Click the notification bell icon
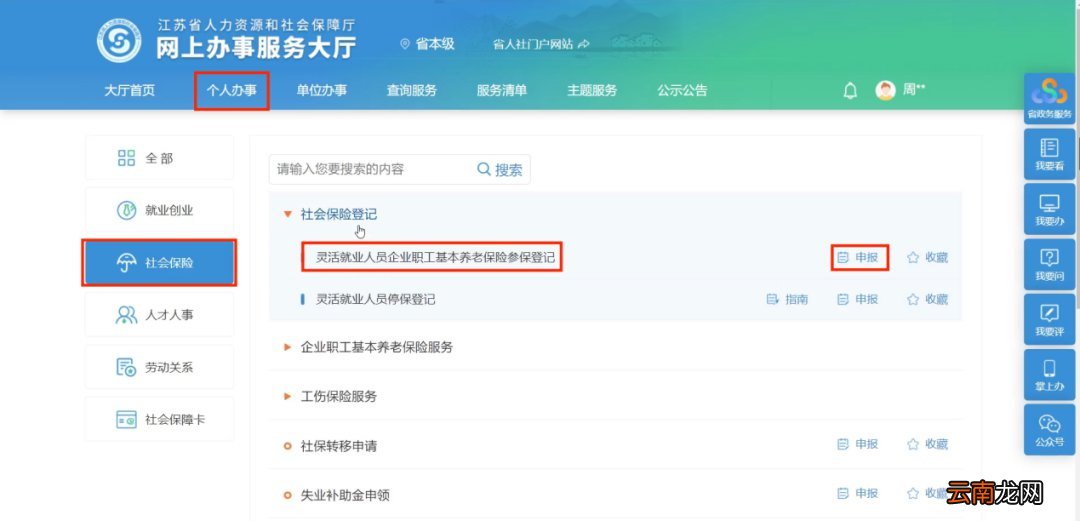Viewport: 1080px width, 521px height. (851, 90)
